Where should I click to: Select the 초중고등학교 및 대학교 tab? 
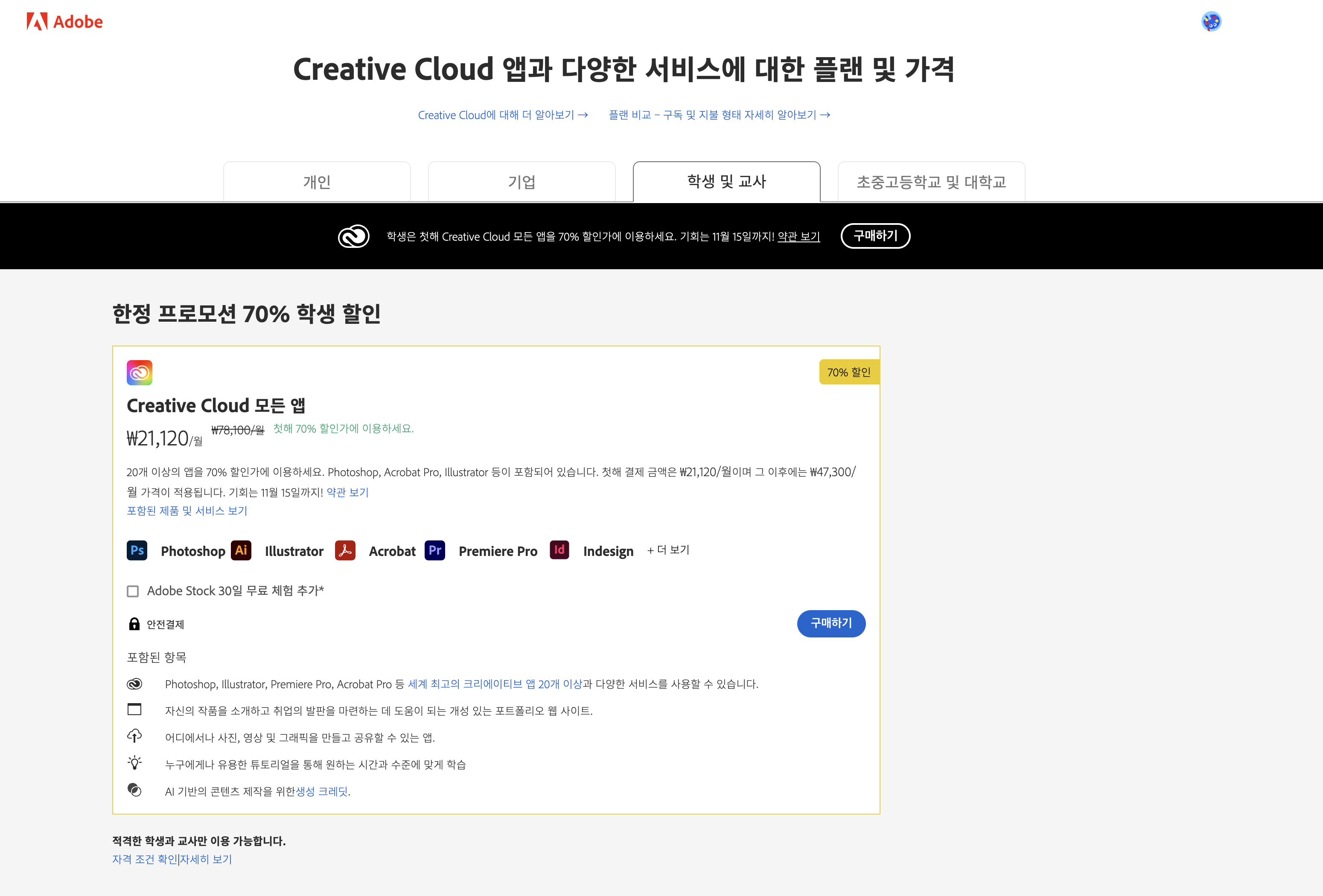click(x=931, y=182)
